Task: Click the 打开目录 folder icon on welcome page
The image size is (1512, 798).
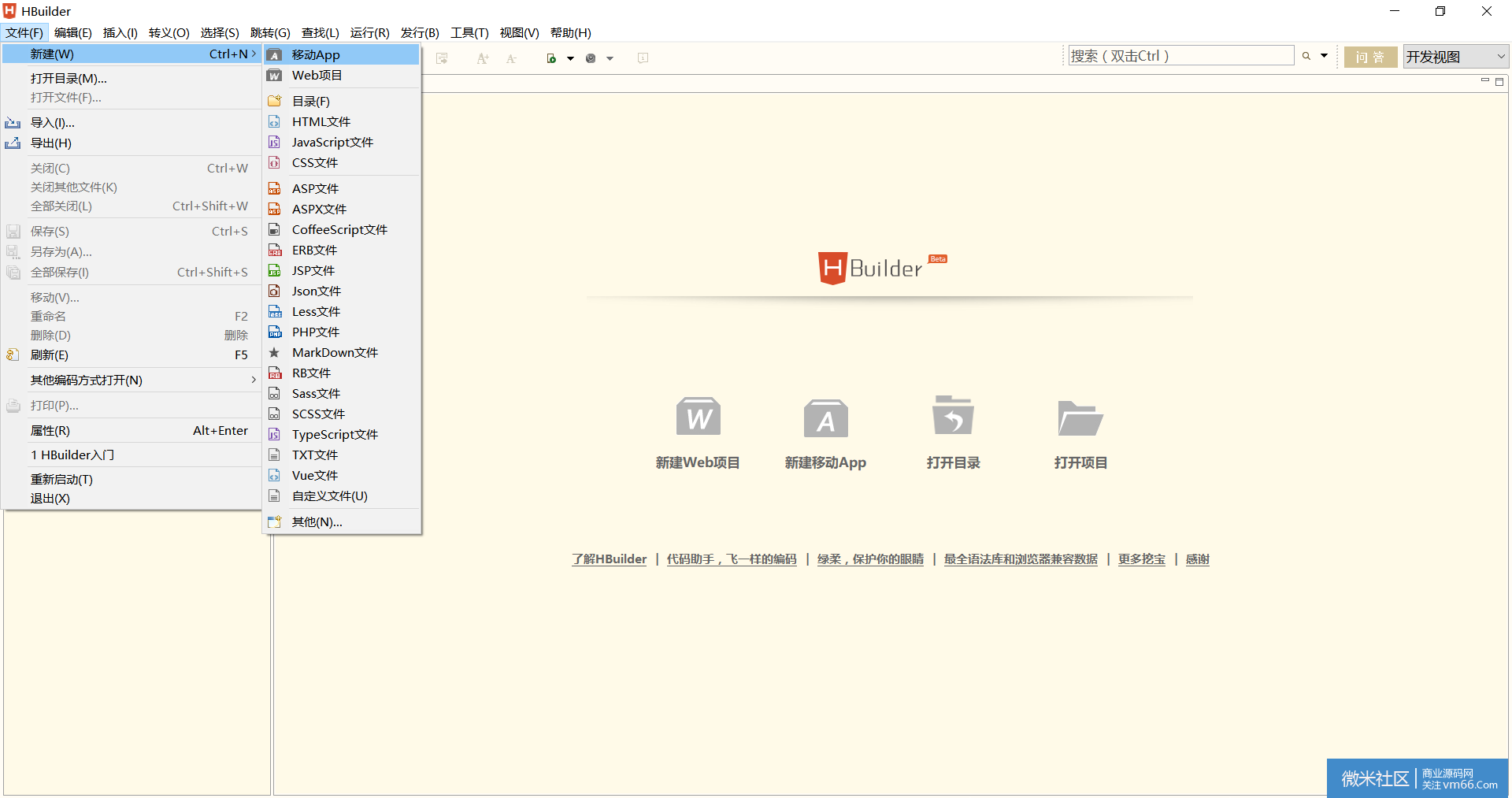Action: click(953, 415)
